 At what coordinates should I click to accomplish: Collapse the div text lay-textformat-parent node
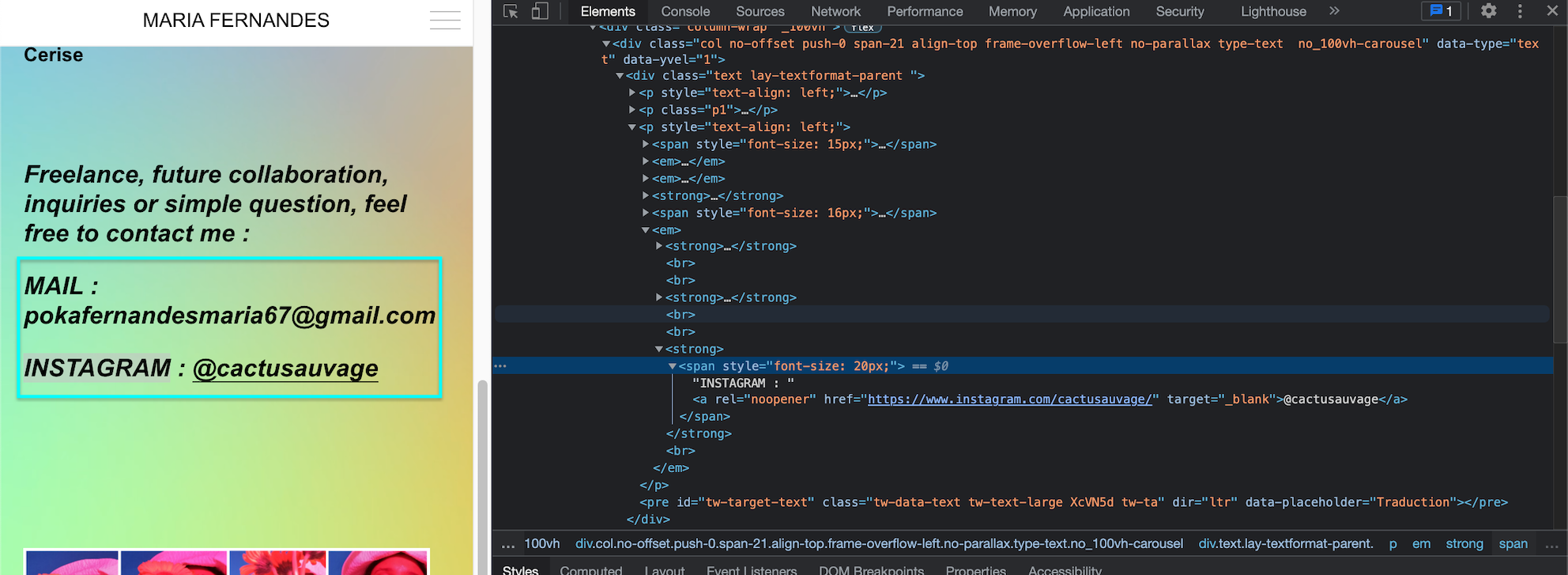(620, 76)
